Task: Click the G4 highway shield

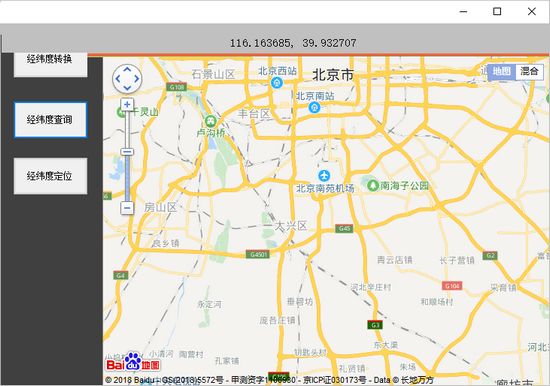Action: tap(121, 275)
